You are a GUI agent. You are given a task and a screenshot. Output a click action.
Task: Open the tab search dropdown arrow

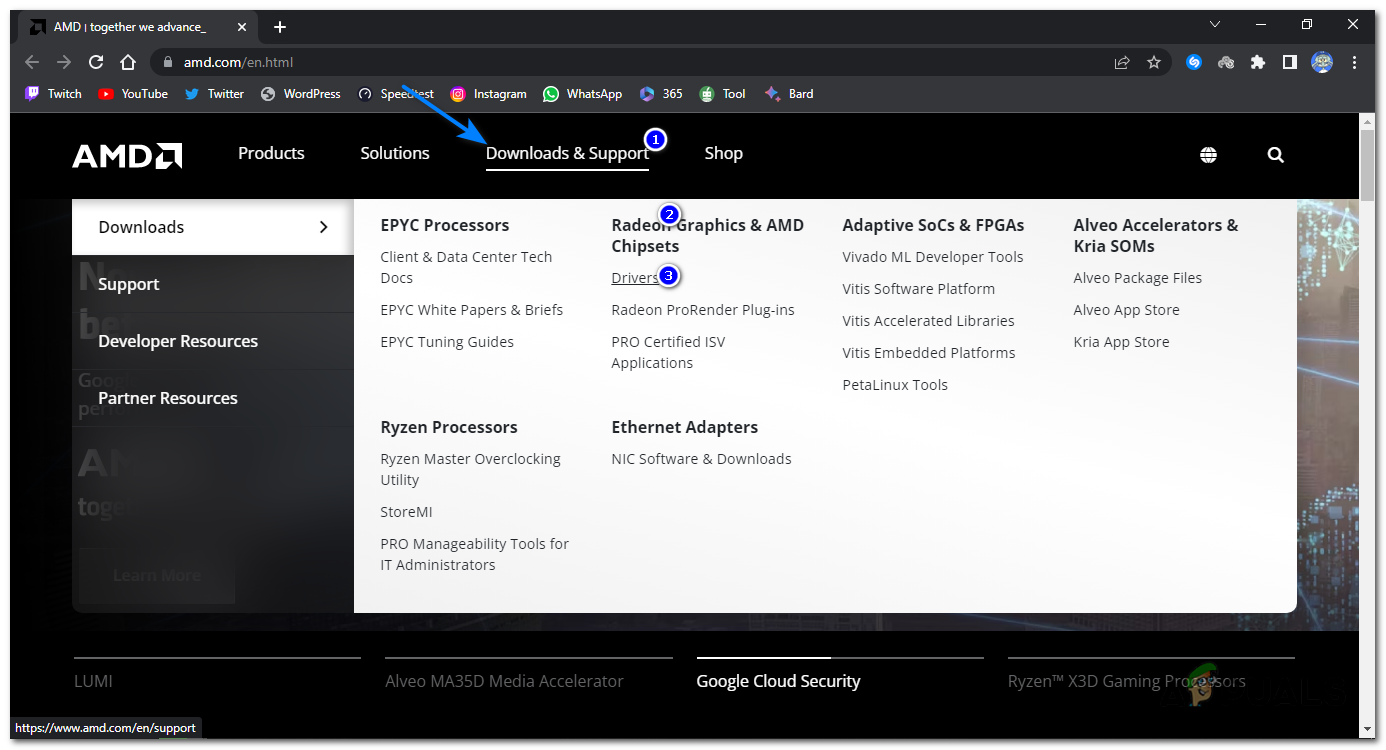(x=1214, y=24)
